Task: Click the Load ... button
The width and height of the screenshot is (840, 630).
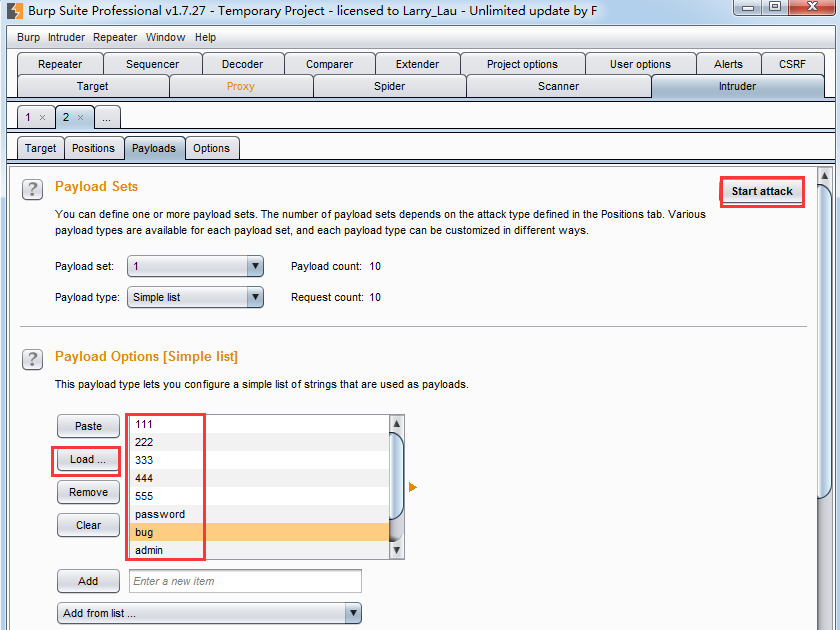Action: [88, 460]
